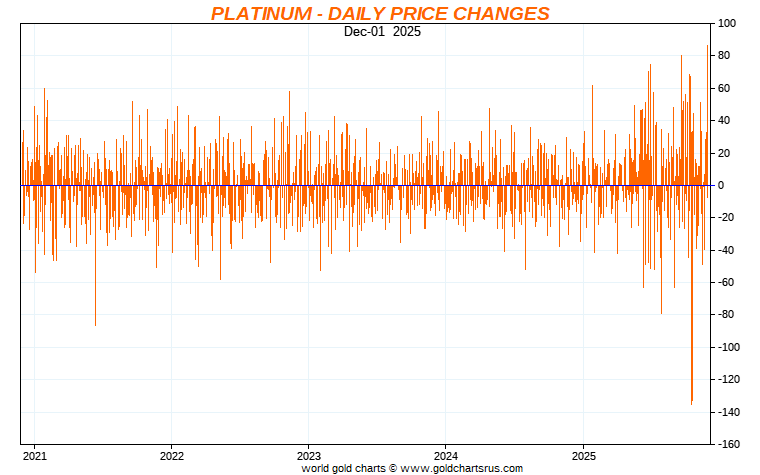Click the y-axis value 100

pos(727,23)
